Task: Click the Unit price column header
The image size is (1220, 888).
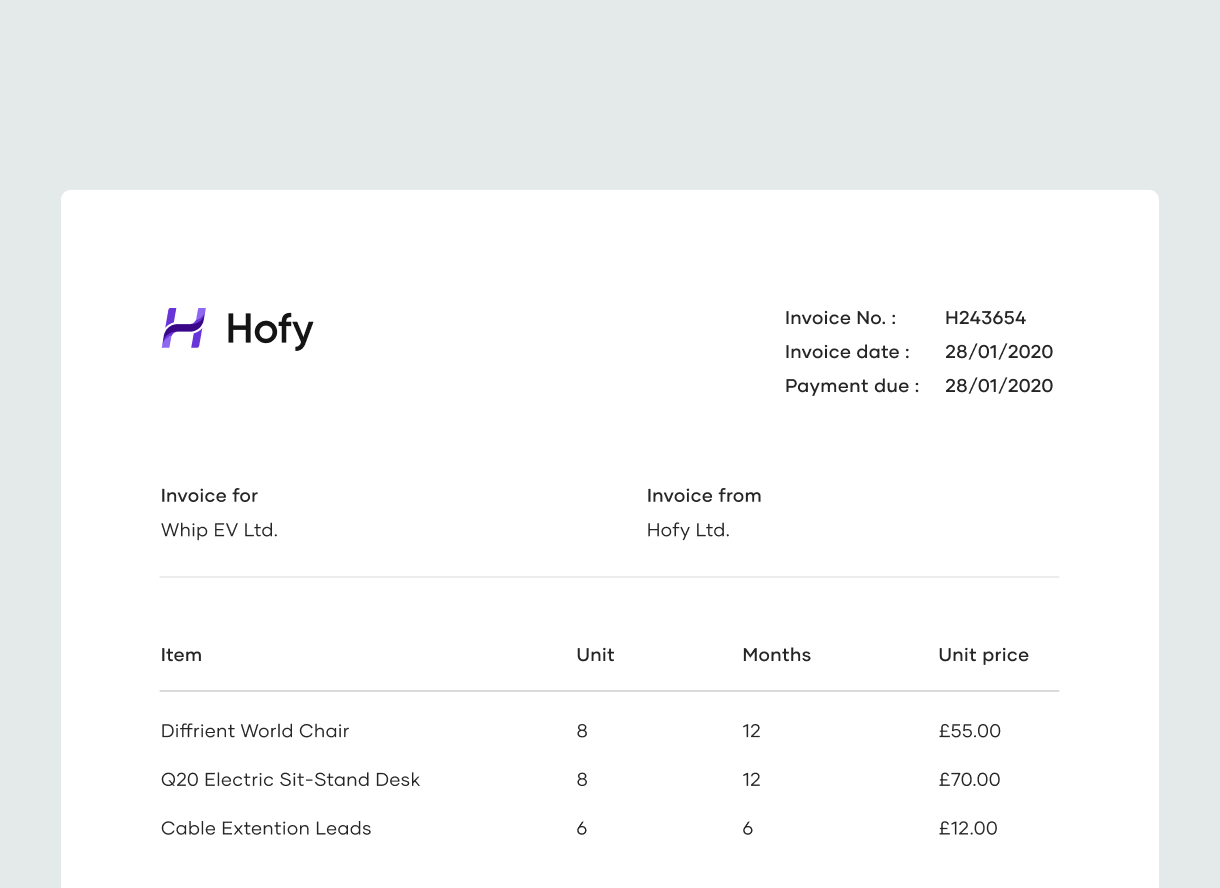Action: pyautogui.click(x=983, y=655)
